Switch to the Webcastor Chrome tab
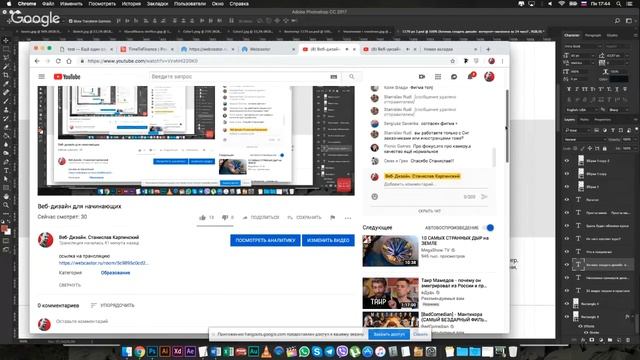The height and width of the screenshot is (360, 640). click(x=268, y=49)
